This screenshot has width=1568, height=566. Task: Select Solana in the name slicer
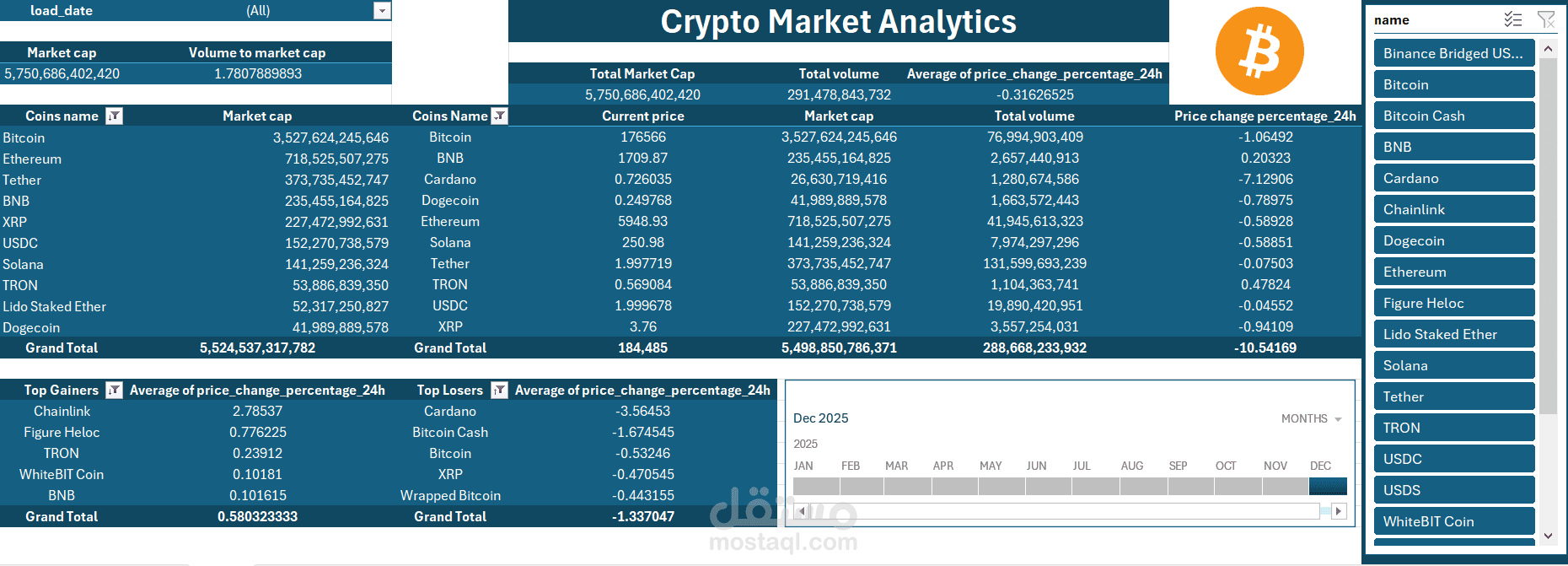[1454, 364]
